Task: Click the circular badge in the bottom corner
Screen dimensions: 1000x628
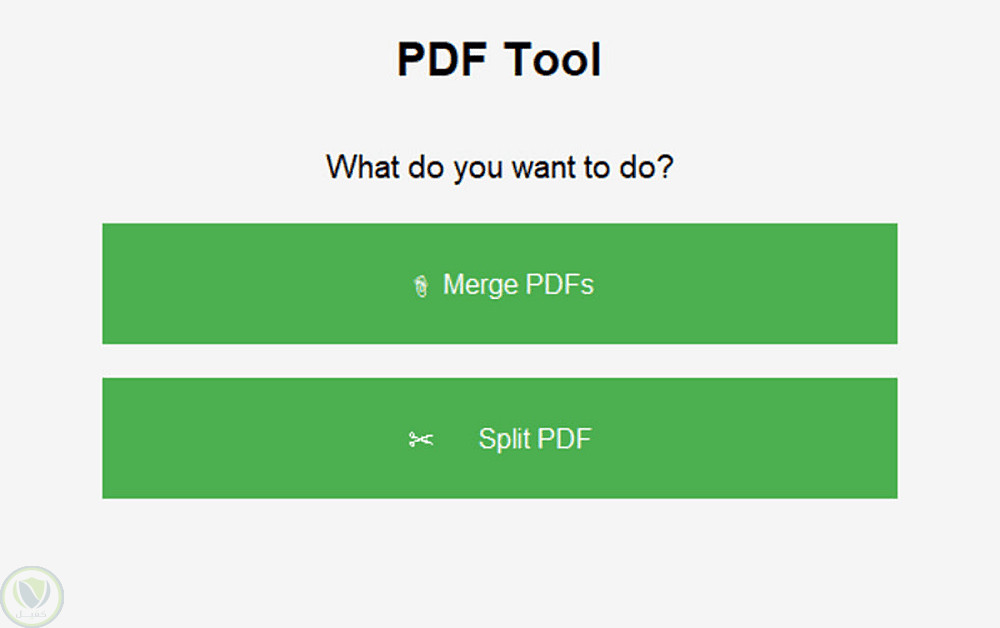Action: point(31,596)
